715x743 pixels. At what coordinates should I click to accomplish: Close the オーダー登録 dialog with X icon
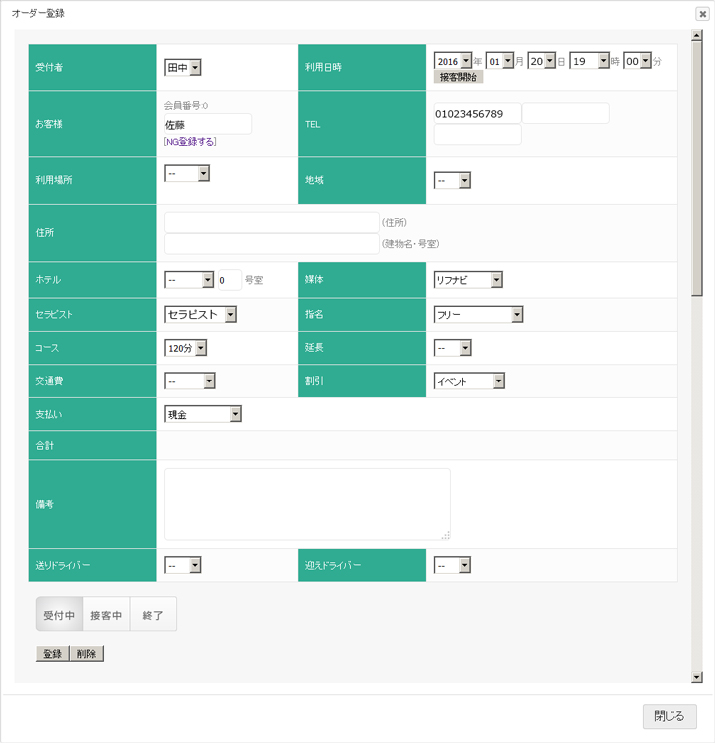point(702,14)
